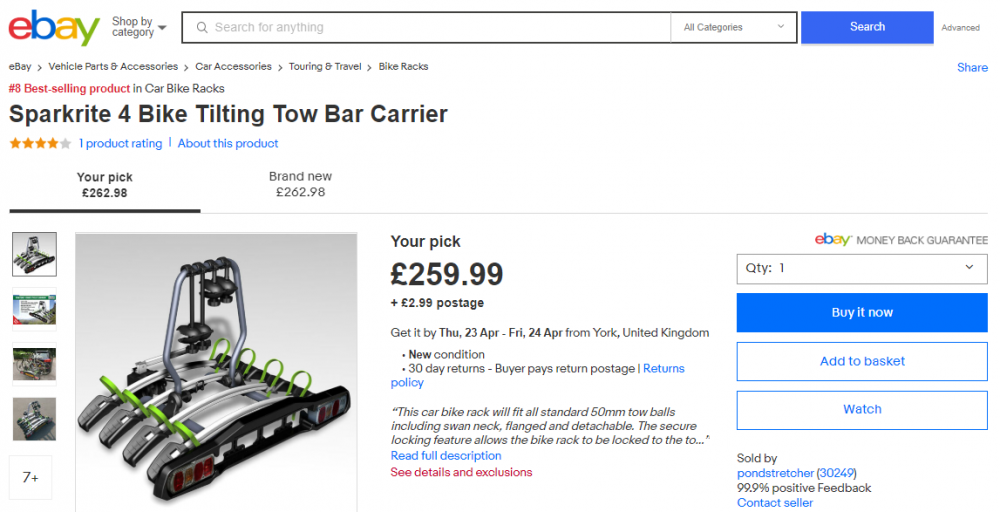Select the fourth product thumbnail photo
This screenshot has width=1000, height=512.
34,419
